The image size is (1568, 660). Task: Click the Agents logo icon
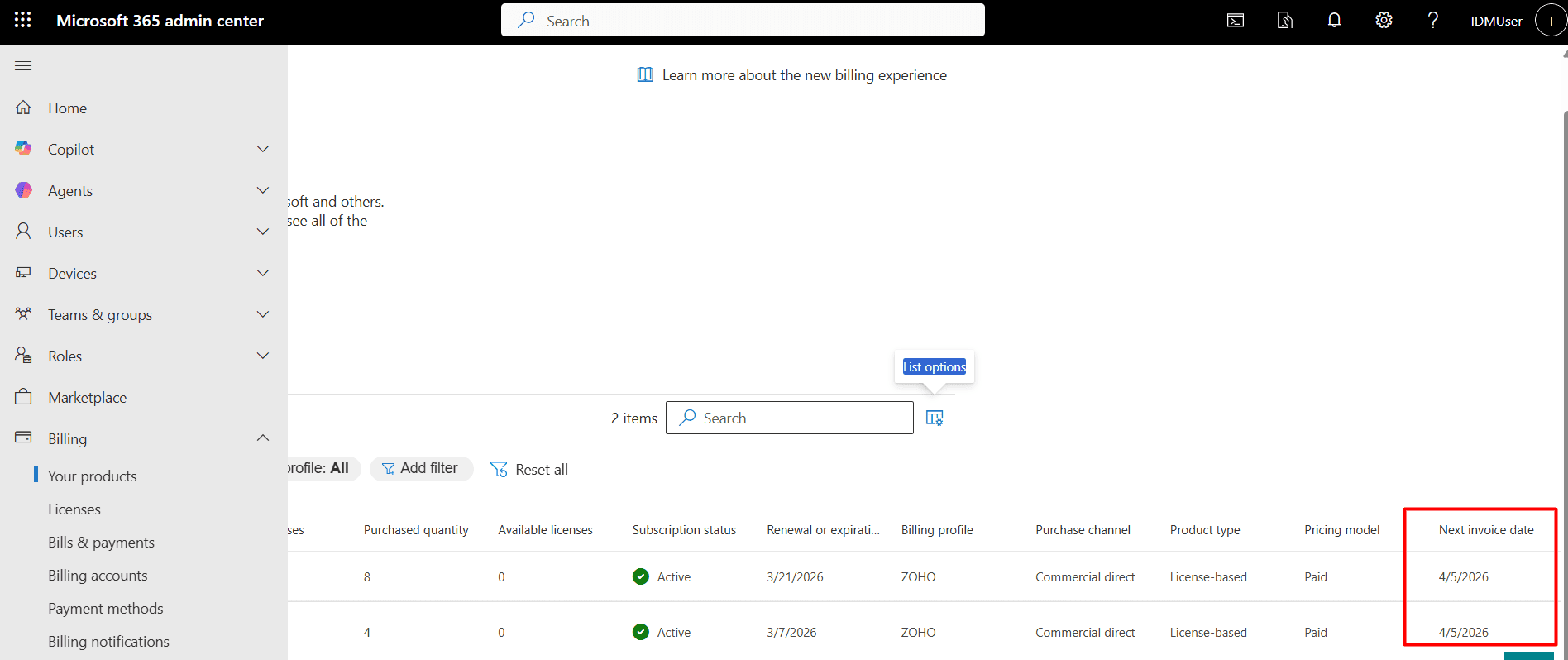click(x=23, y=190)
